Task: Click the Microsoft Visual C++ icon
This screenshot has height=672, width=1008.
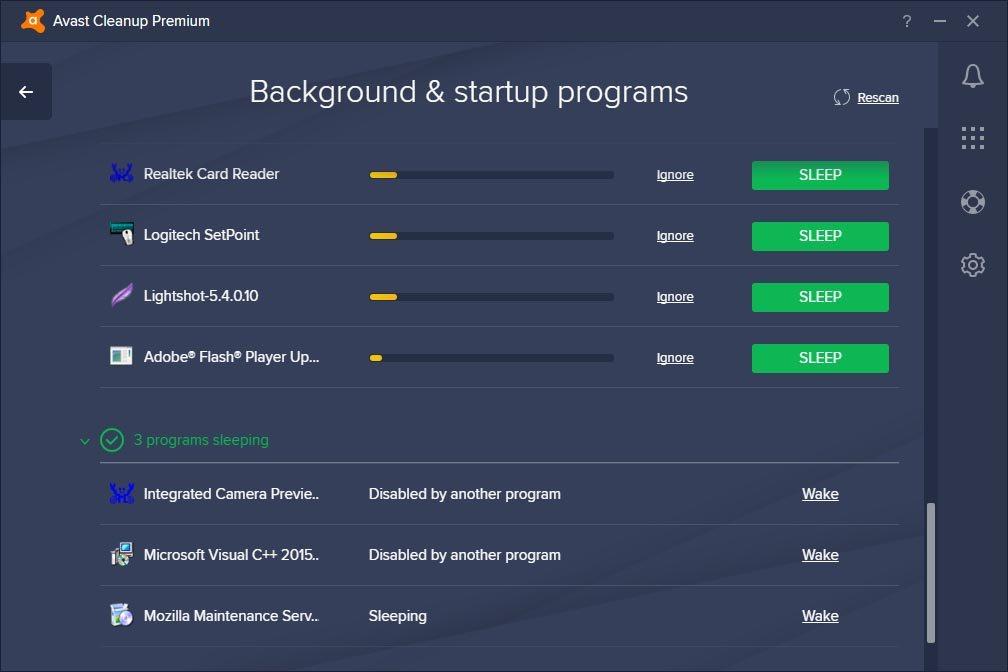Action: point(120,555)
